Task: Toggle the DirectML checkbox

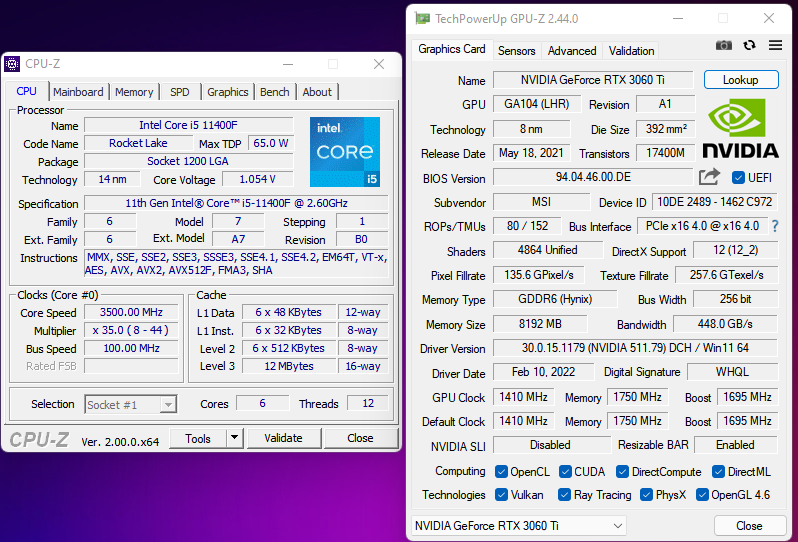Action: [718, 472]
